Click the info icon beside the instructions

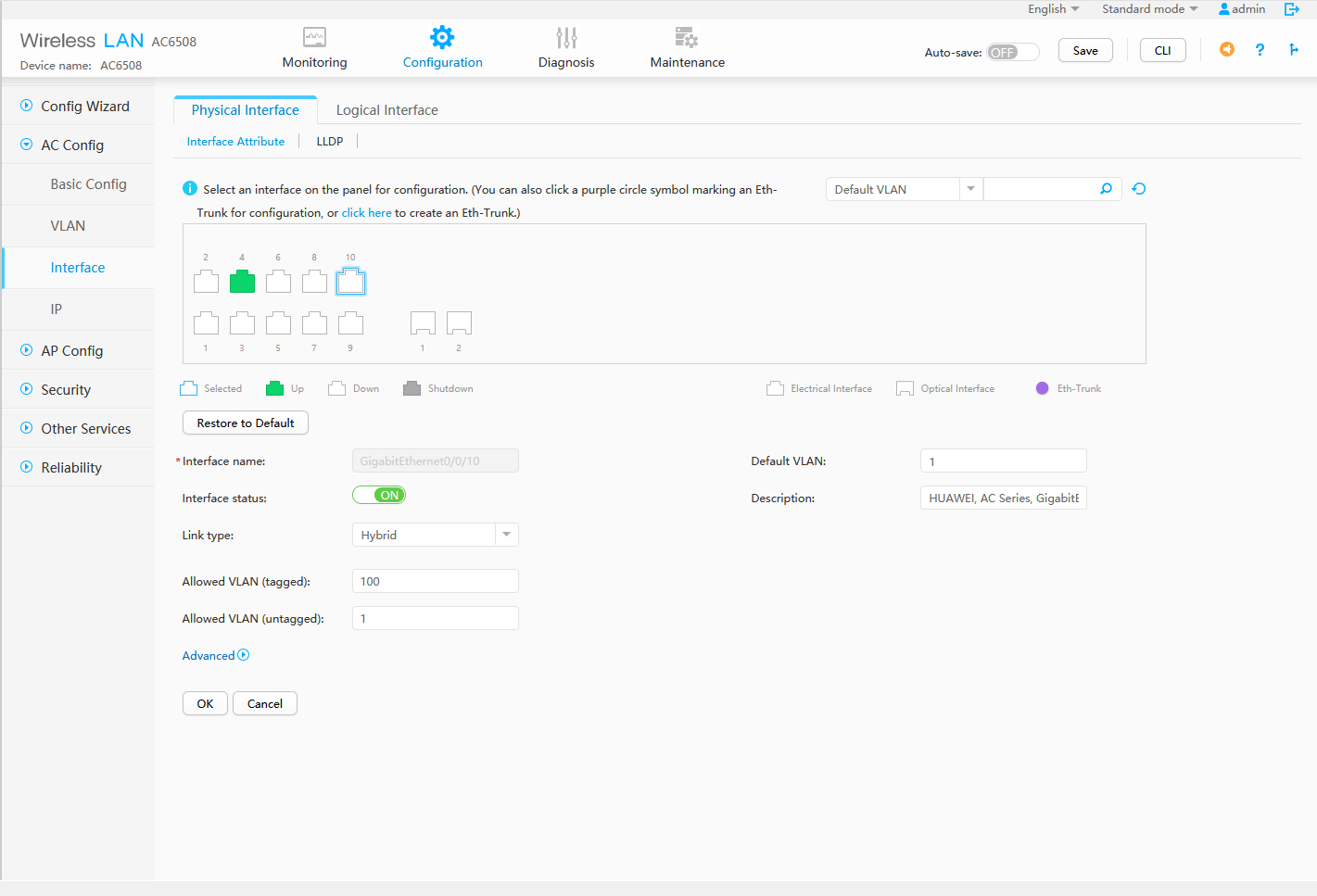(x=190, y=189)
